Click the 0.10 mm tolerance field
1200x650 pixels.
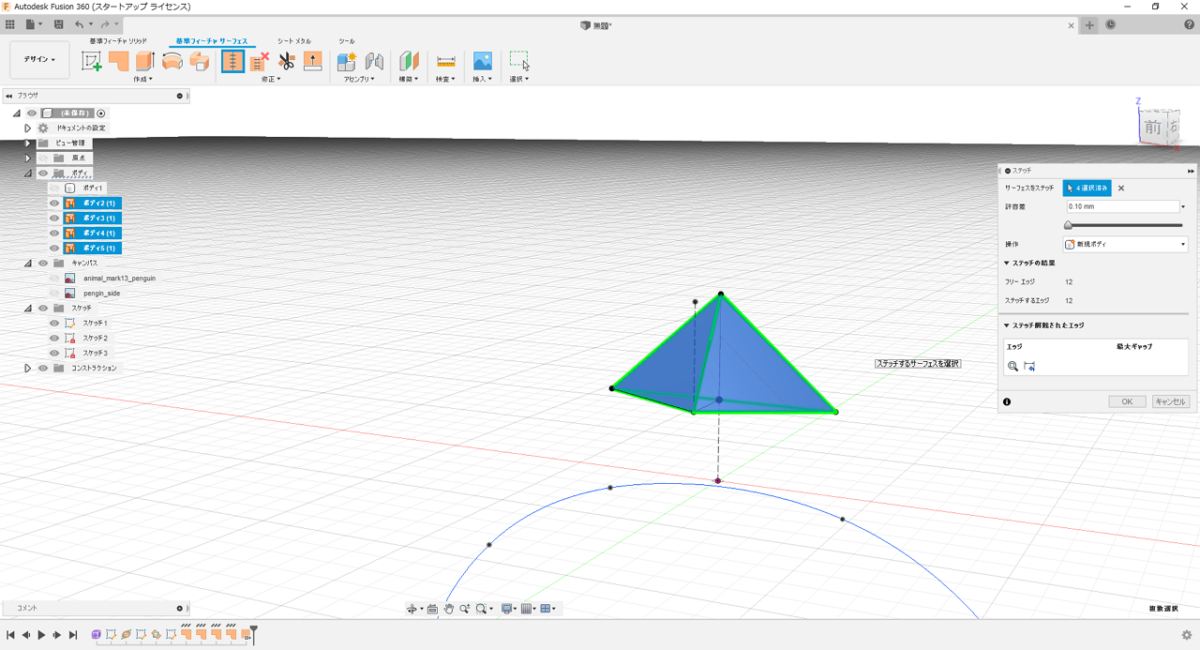tap(1121, 207)
